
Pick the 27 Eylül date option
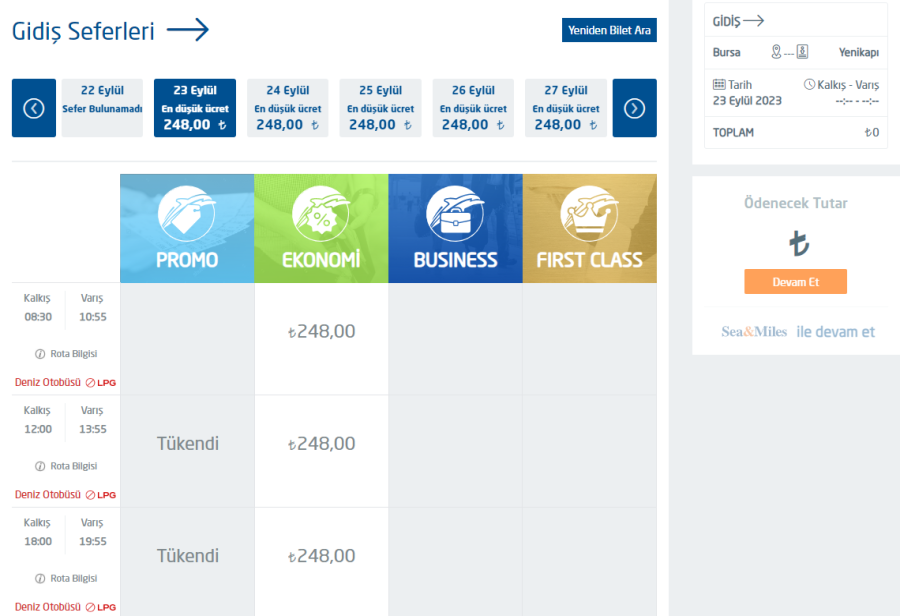[566, 108]
